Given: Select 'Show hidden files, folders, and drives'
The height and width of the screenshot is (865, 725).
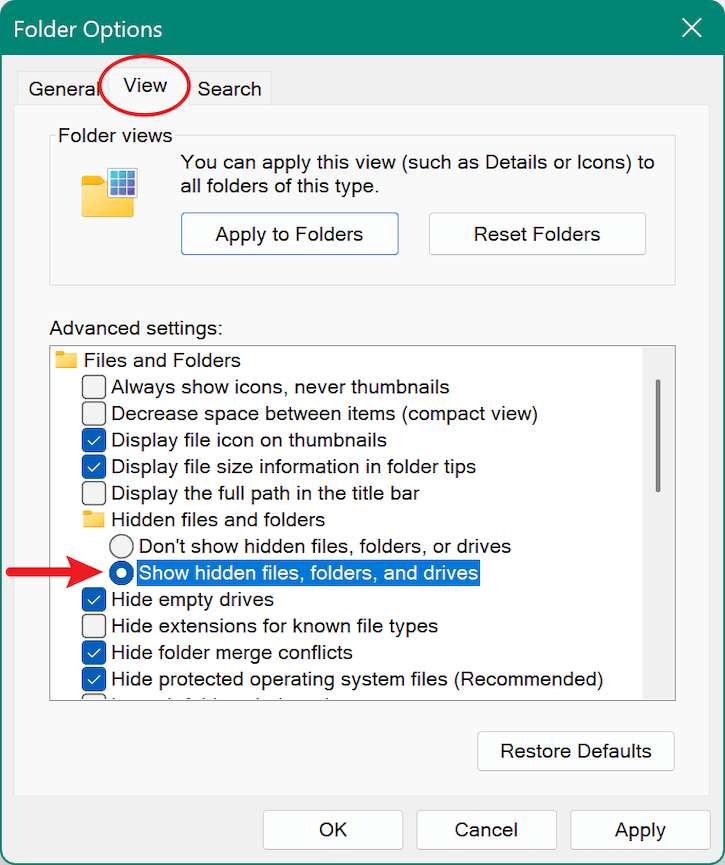Looking at the screenshot, I should coord(121,572).
